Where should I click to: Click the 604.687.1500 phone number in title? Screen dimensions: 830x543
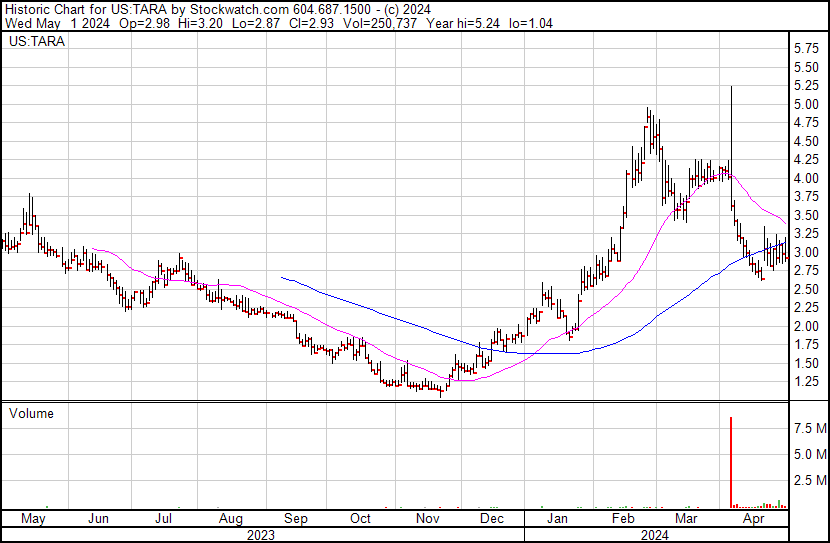click(332, 10)
